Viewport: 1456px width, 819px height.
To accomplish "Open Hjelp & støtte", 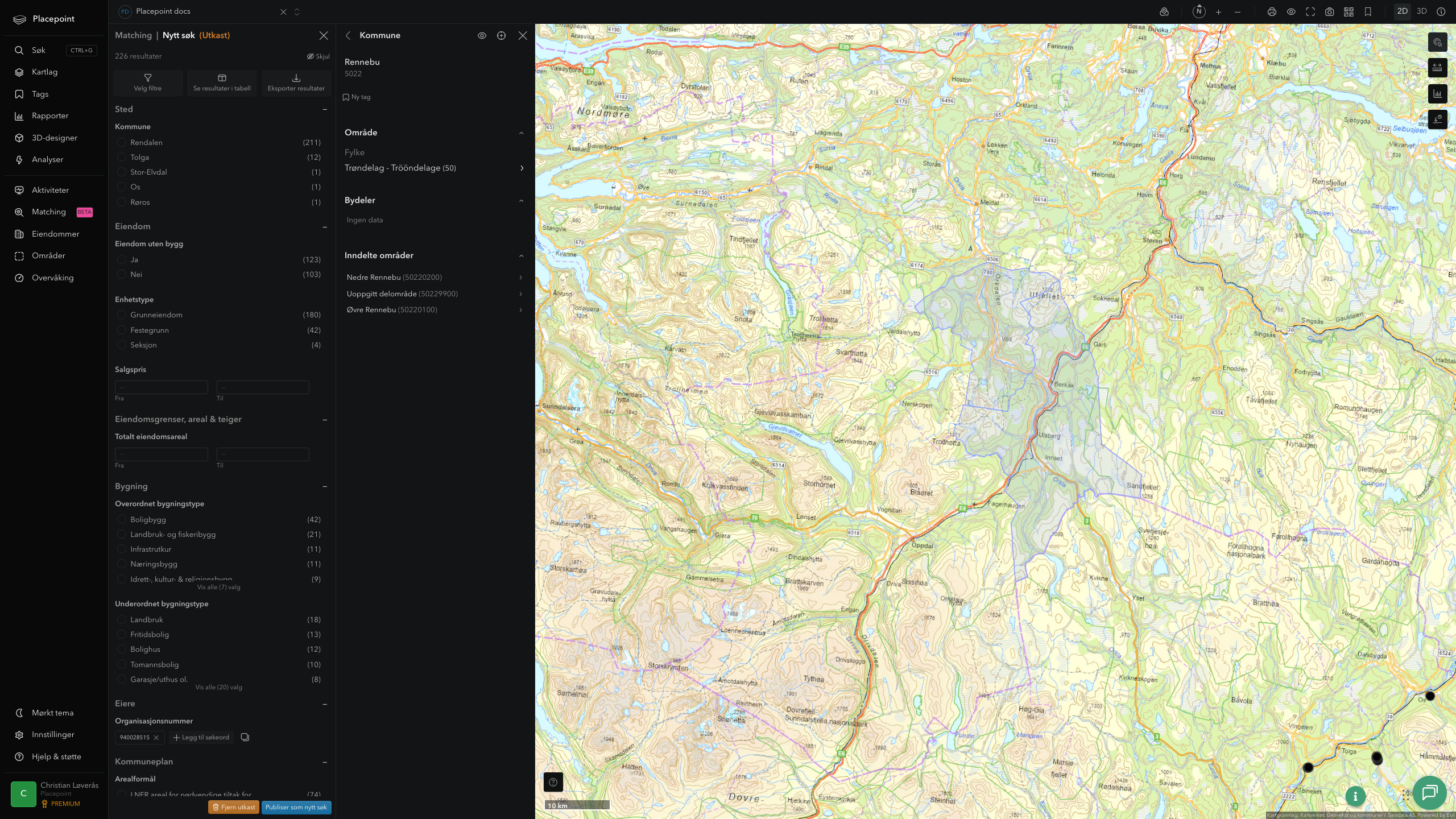I will click(x=56, y=756).
